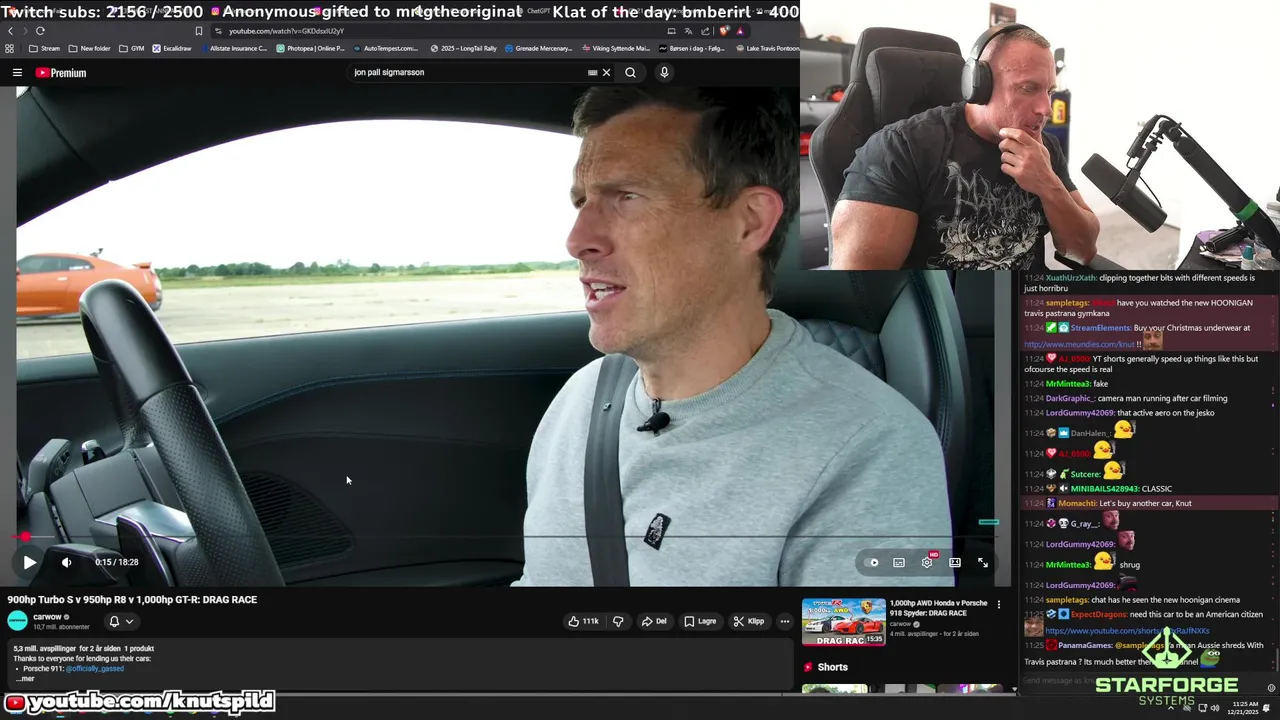Open the Stream bookmark folder

[x=44, y=48]
